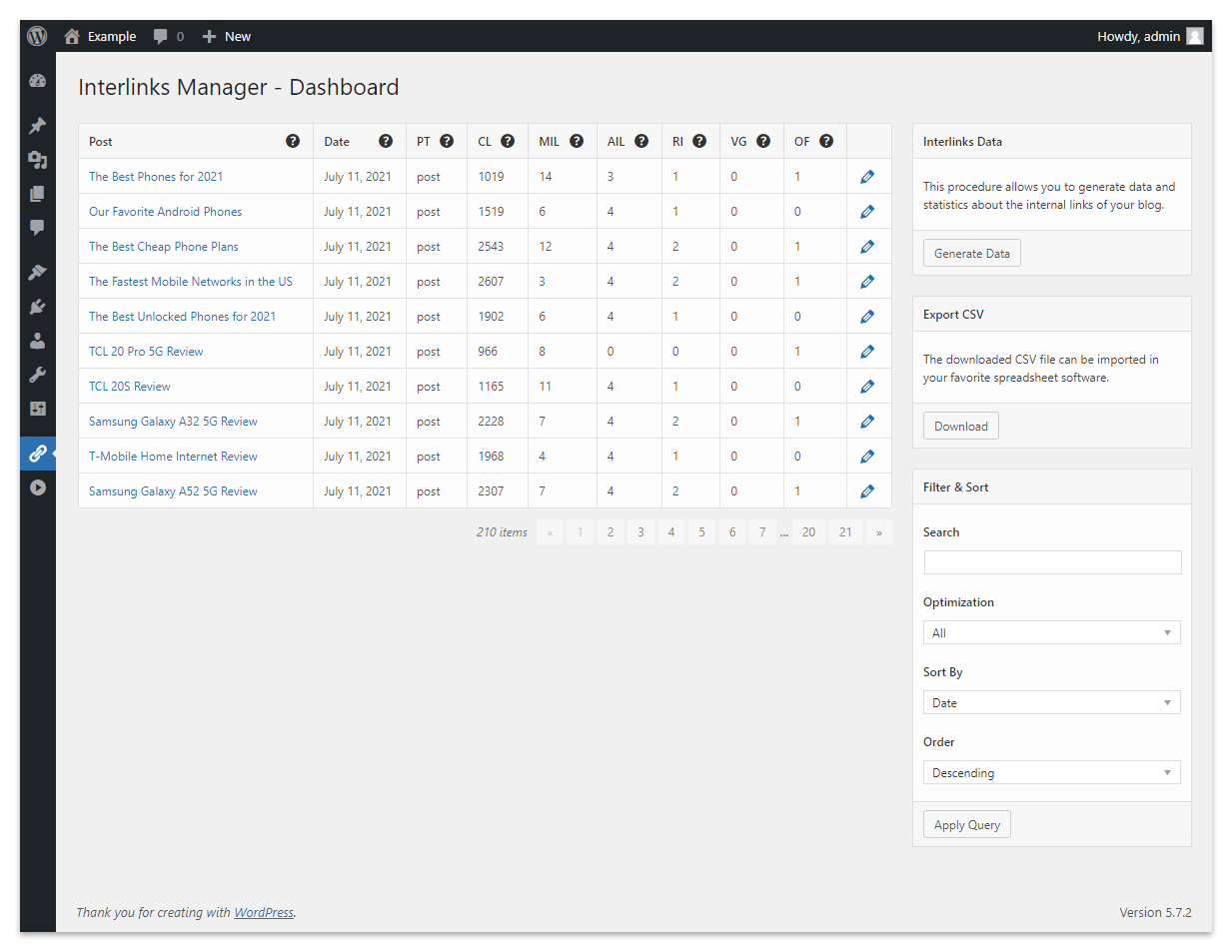
Task: Open the WordPress footer link
Action: click(x=264, y=912)
